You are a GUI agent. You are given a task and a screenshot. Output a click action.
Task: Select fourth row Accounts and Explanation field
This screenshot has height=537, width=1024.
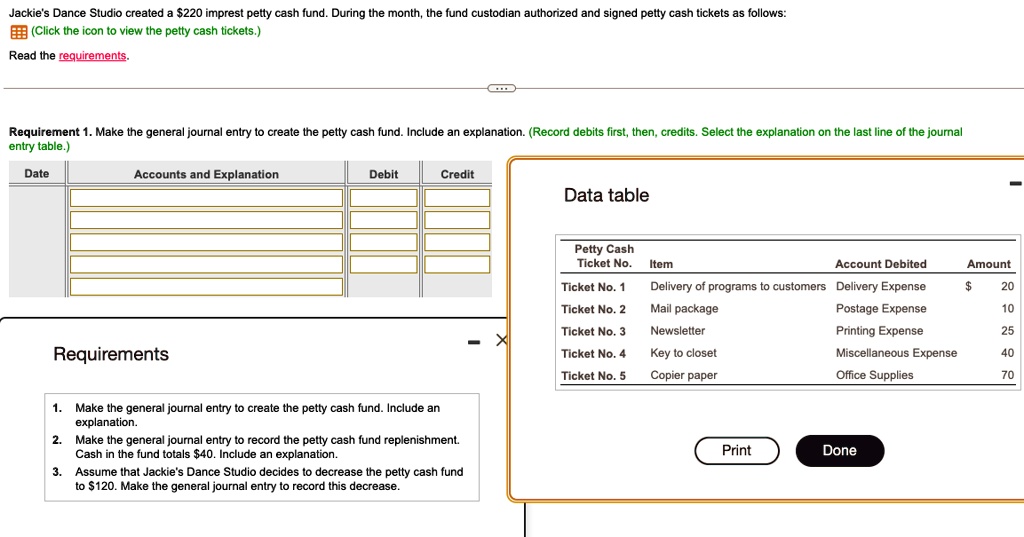[206, 264]
